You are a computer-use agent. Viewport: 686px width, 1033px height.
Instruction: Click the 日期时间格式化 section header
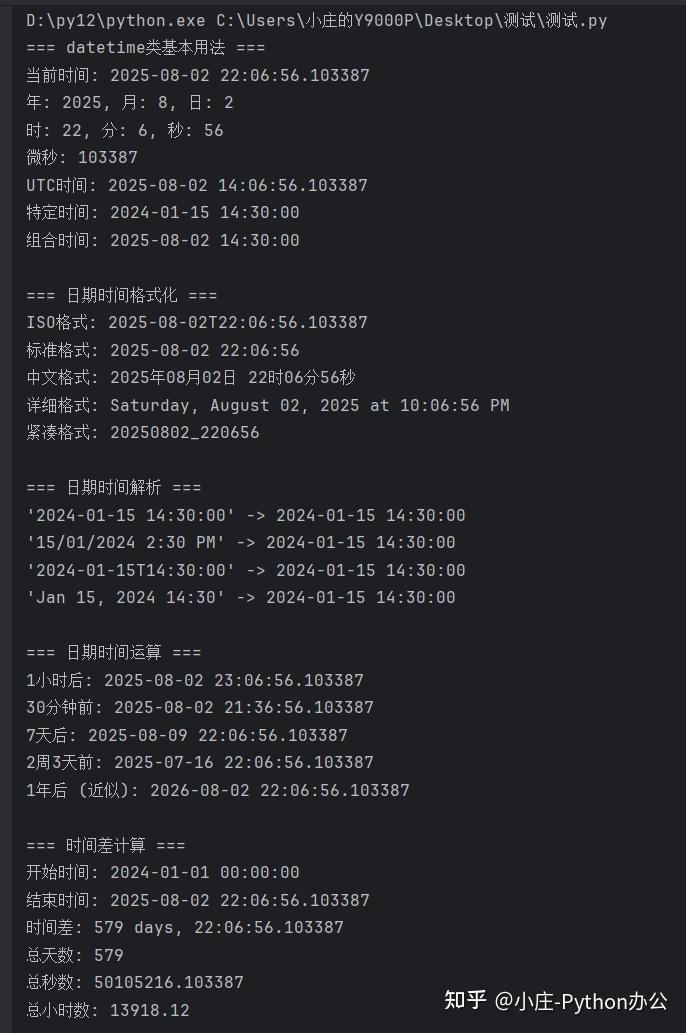(122, 295)
